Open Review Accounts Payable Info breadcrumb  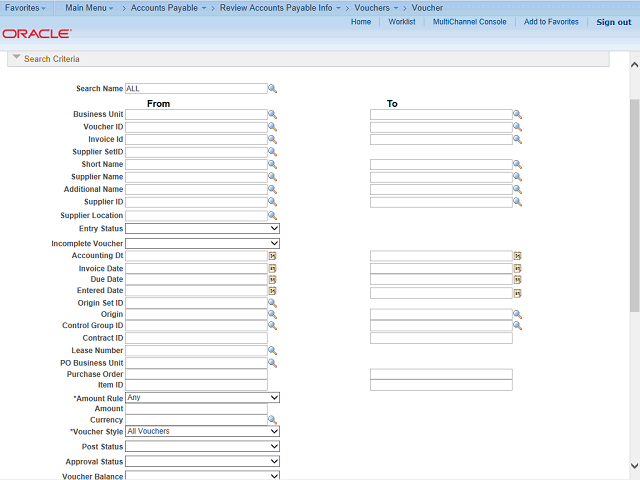[280, 8]
